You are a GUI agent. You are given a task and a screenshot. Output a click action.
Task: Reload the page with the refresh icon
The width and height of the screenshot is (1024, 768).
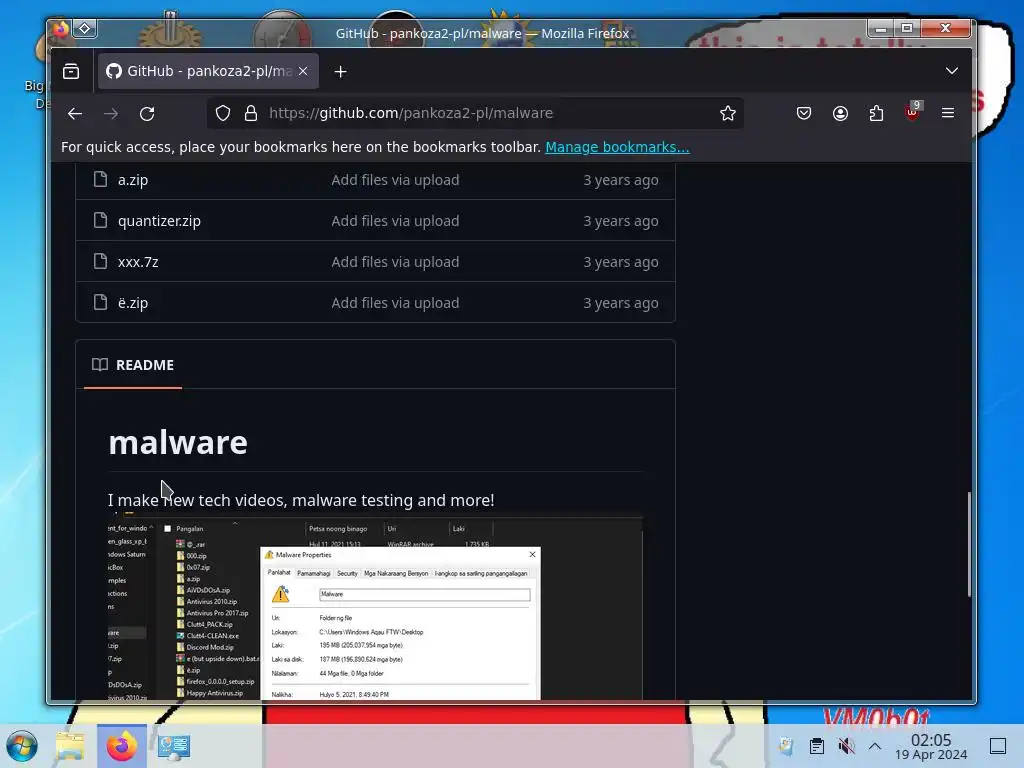click(147, 114)
